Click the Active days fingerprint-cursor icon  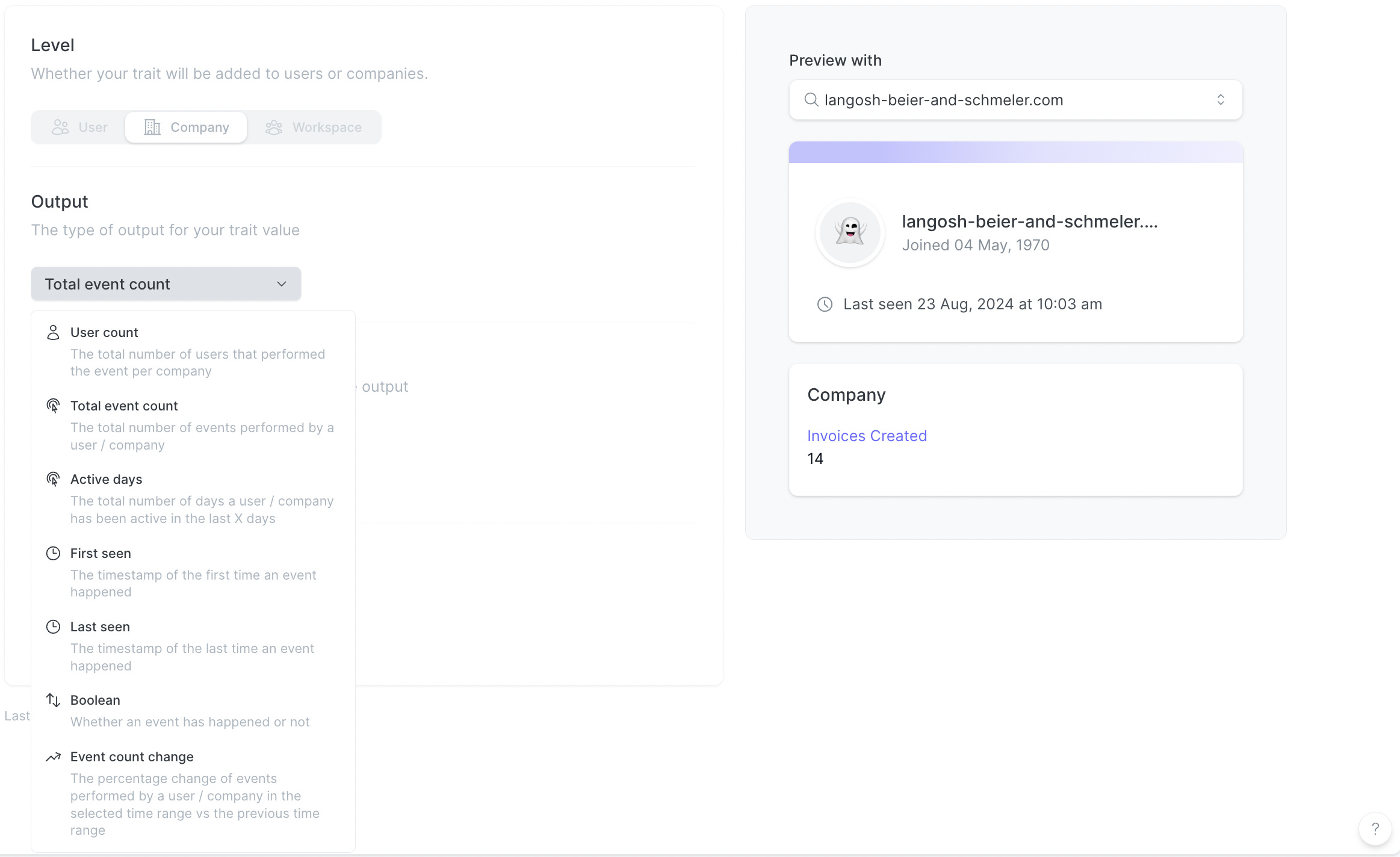(53, 480)
